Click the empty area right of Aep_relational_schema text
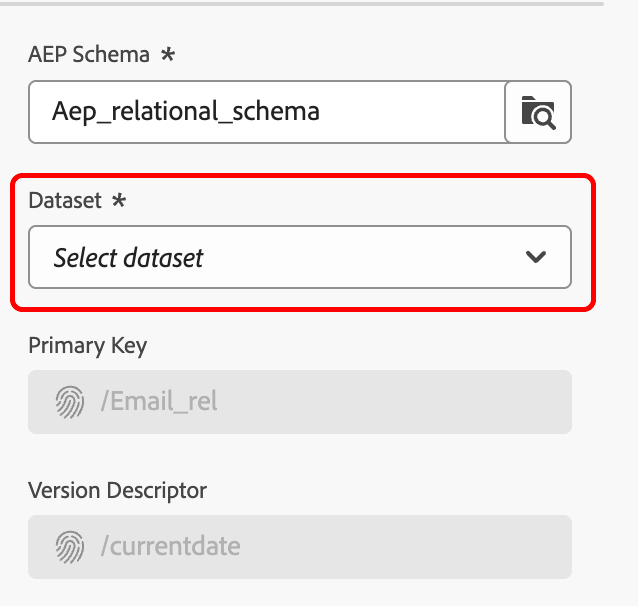Screen dimensions: 638x606 (x=420, y=111)
